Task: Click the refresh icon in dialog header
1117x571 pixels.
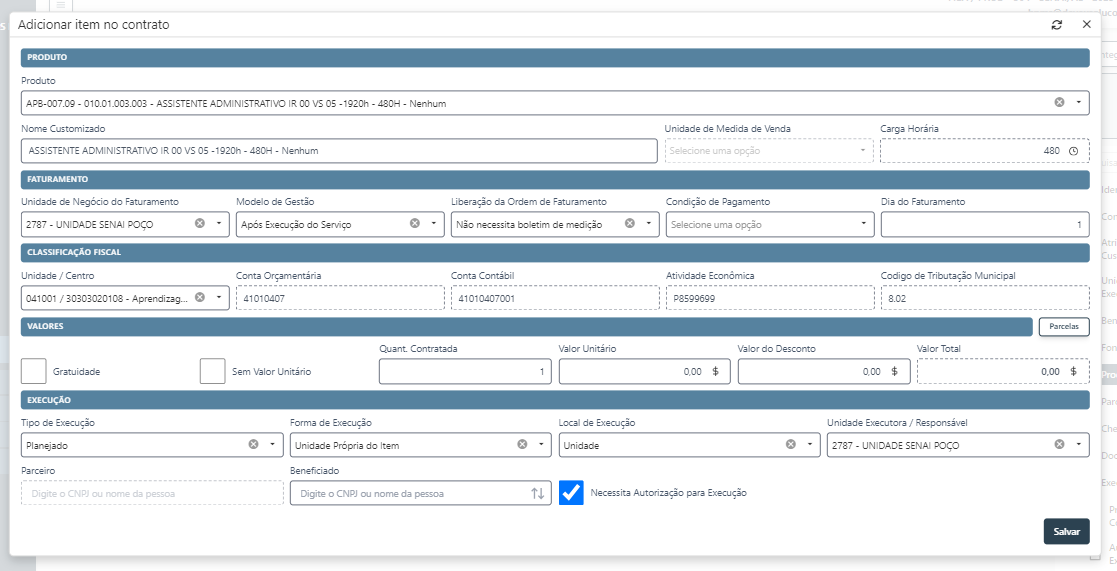Action: [1057, 25]
